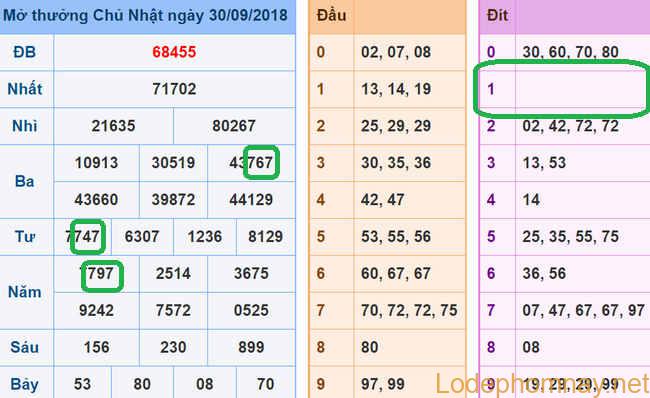Click the special prize number 68455

174,52
